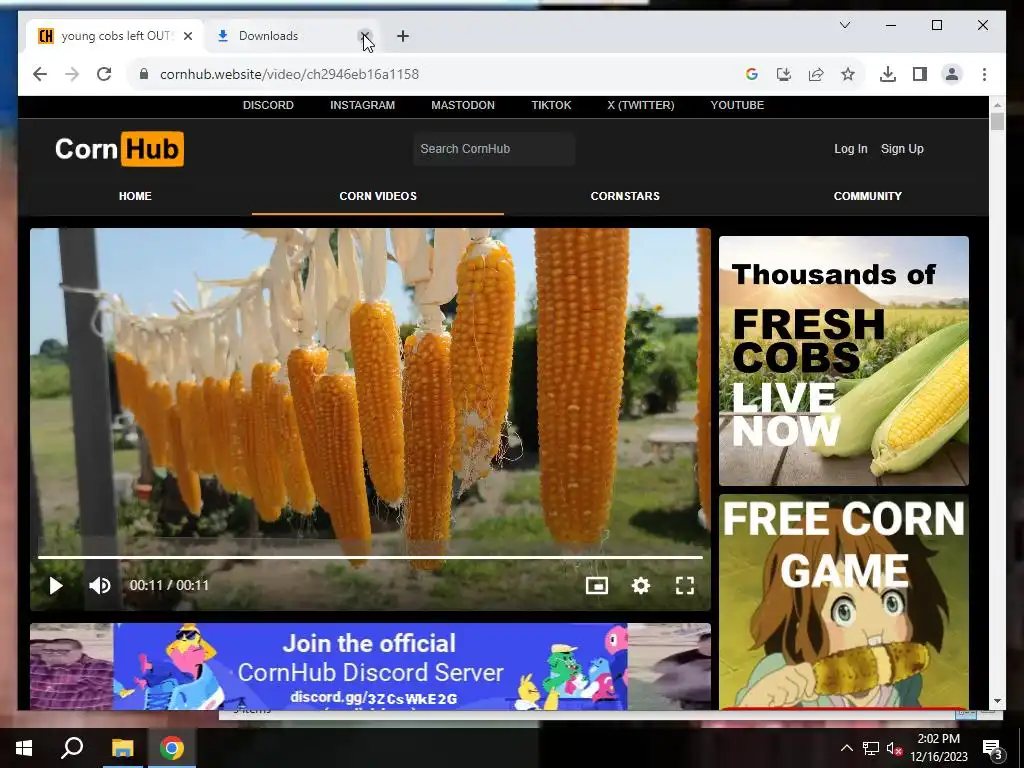1024x768 pixels.
Task: Open the X (TWITTER) link
Action: (x=641, y=105)
